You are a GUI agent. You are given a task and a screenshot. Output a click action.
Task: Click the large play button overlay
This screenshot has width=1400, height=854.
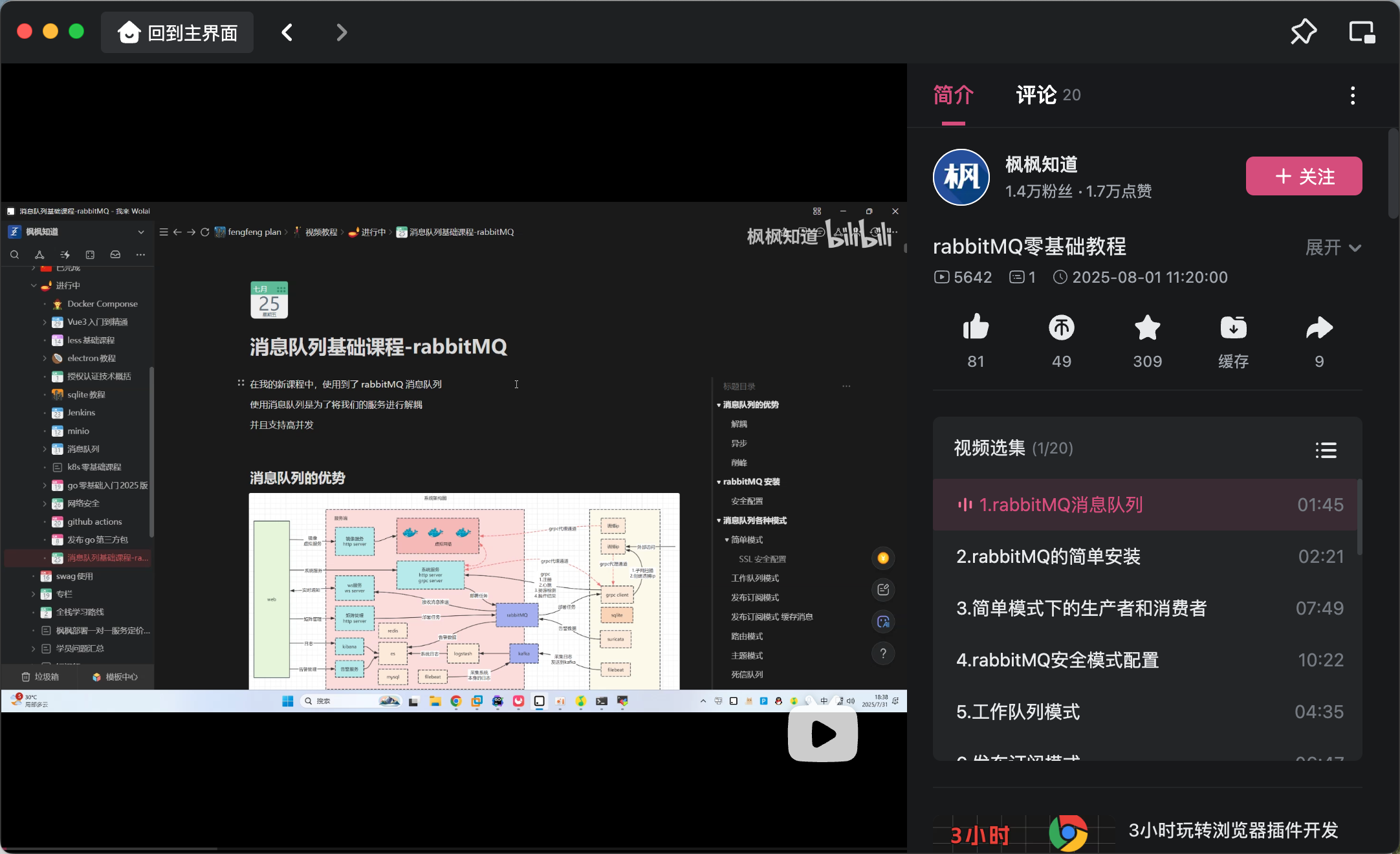point(822,734)
